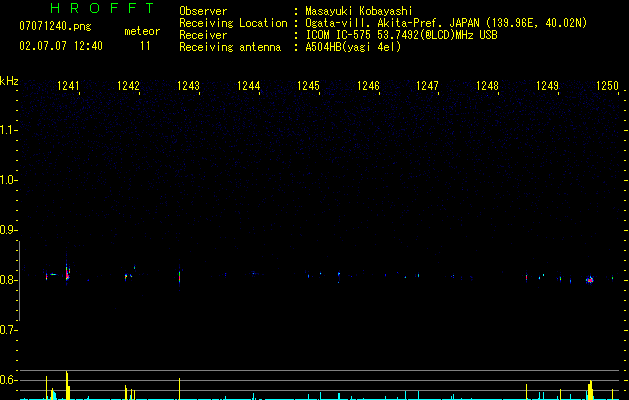Click the HROFFT title text

[x=102, y=8]
